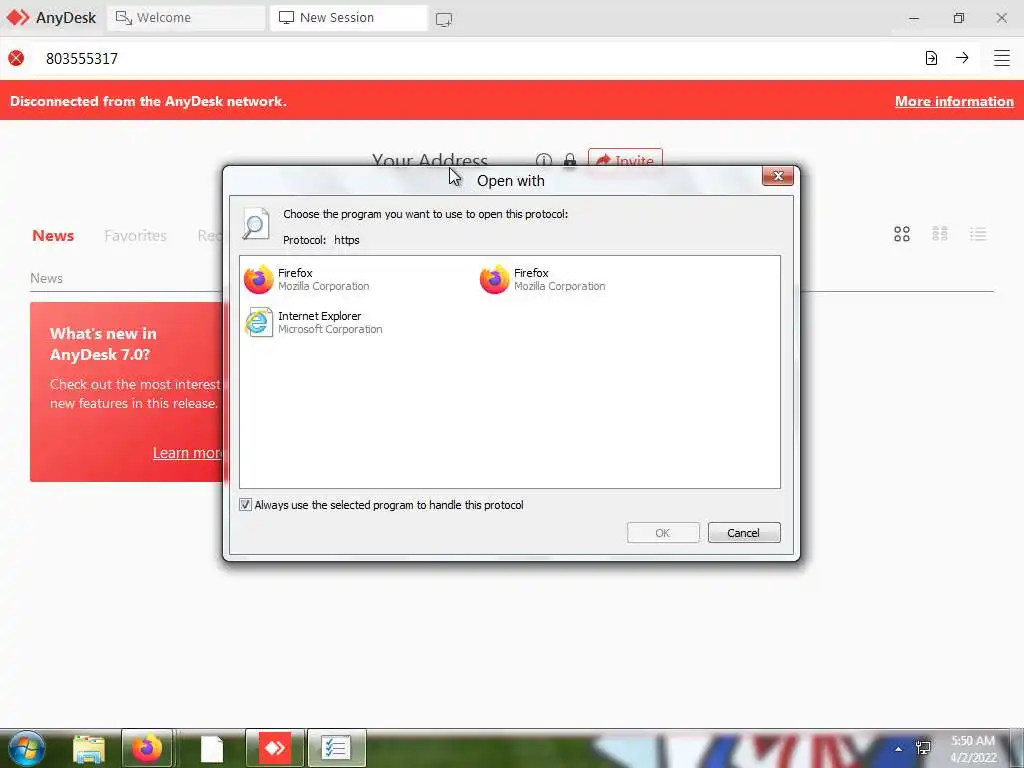Show hidden tray icons arrow

[x=899, y=749]
